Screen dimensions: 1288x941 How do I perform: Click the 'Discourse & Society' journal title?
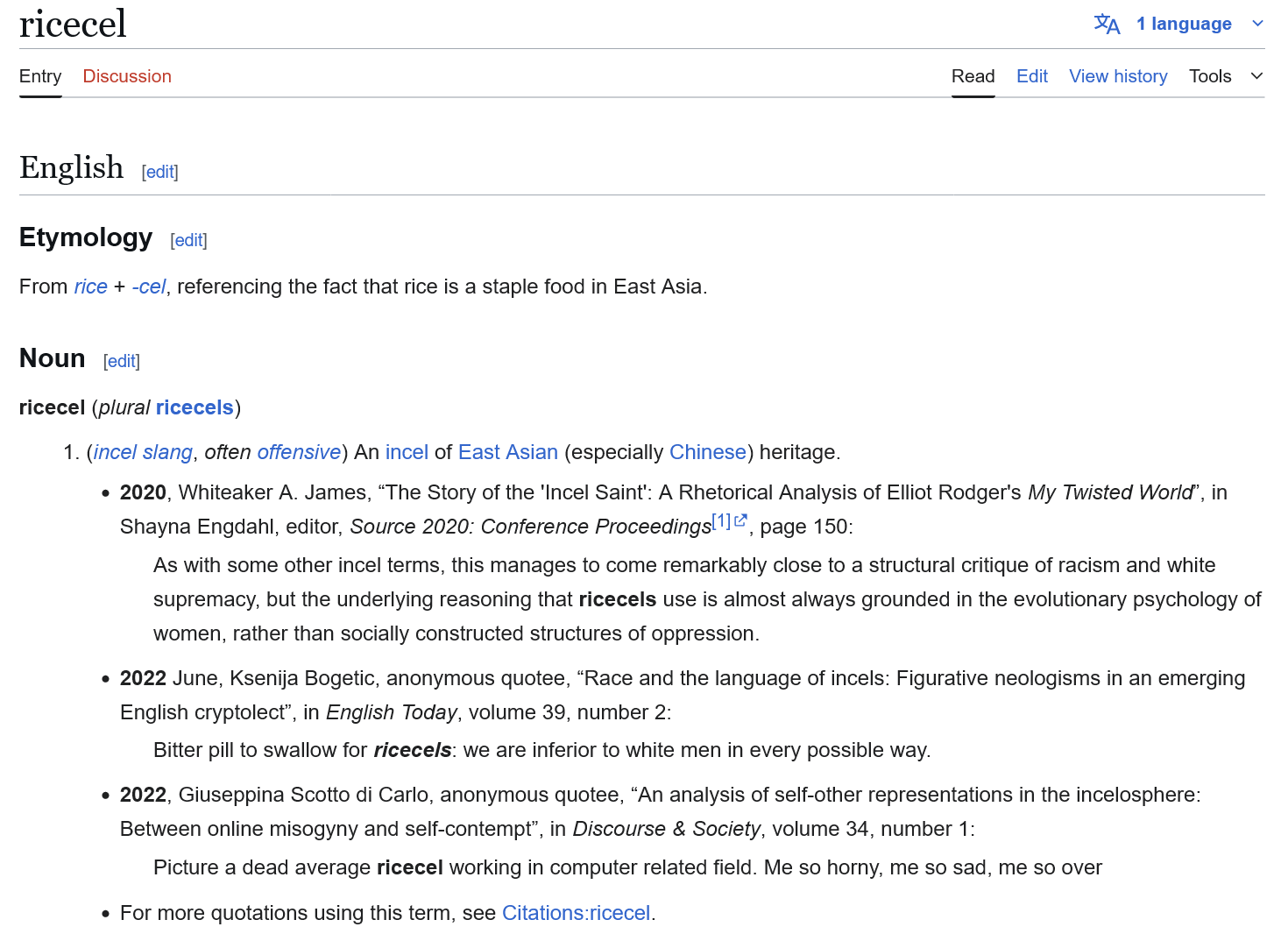[667, 829]
